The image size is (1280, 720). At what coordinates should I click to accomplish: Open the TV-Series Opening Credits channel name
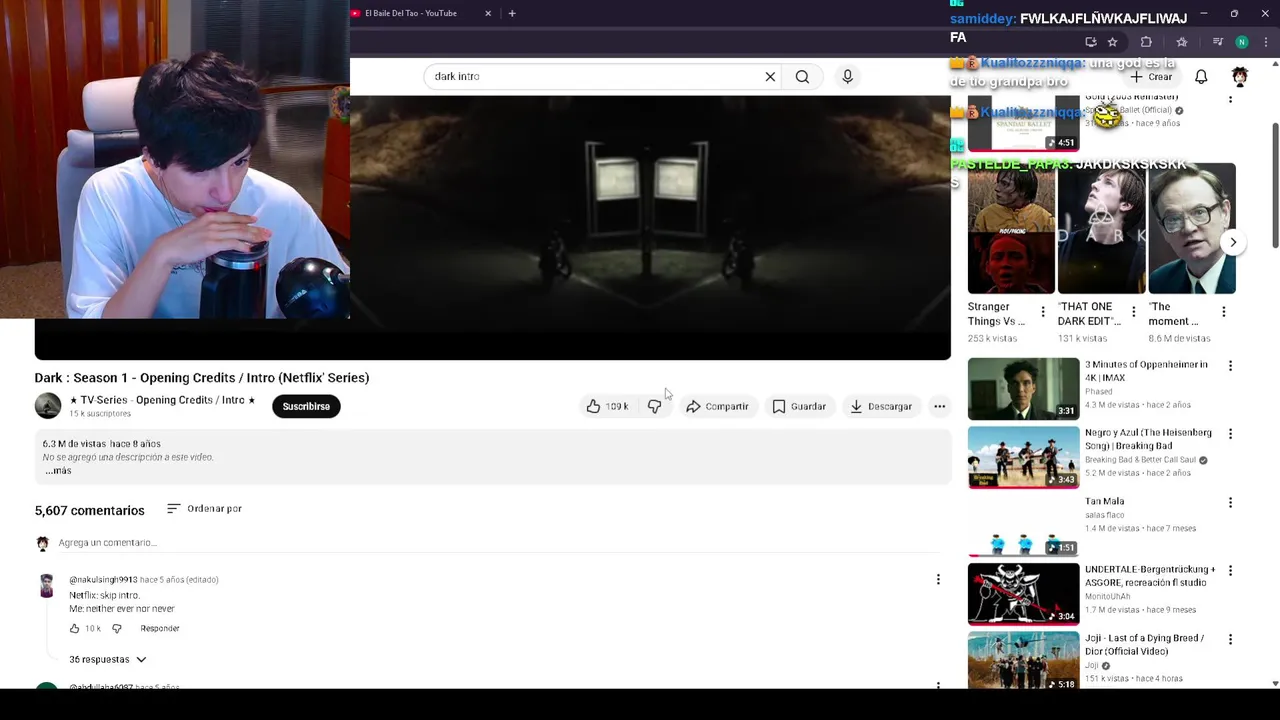tap(162, 400)
